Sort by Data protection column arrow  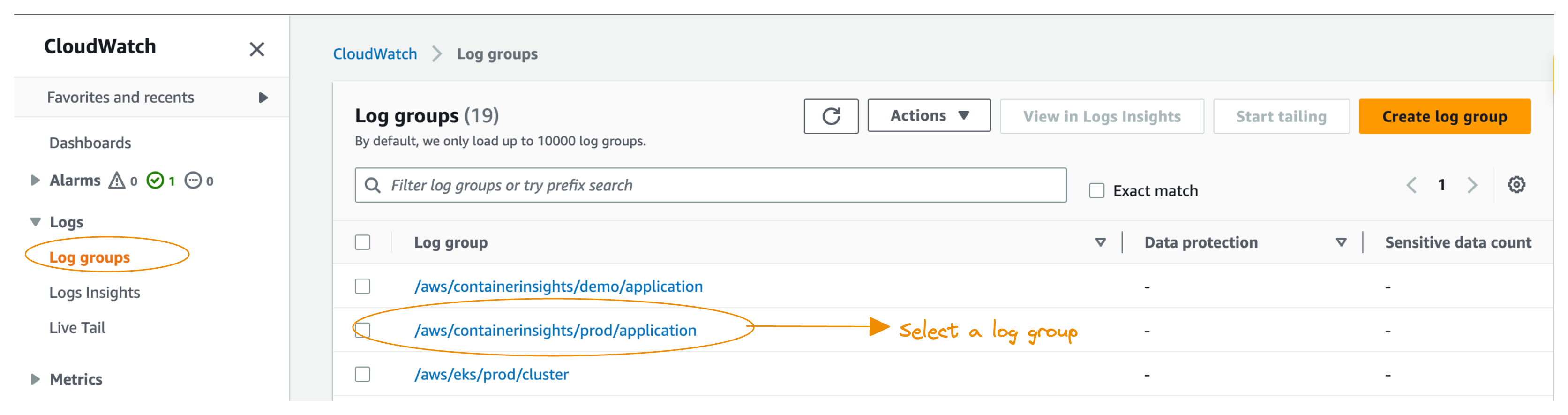point(1341,243)
